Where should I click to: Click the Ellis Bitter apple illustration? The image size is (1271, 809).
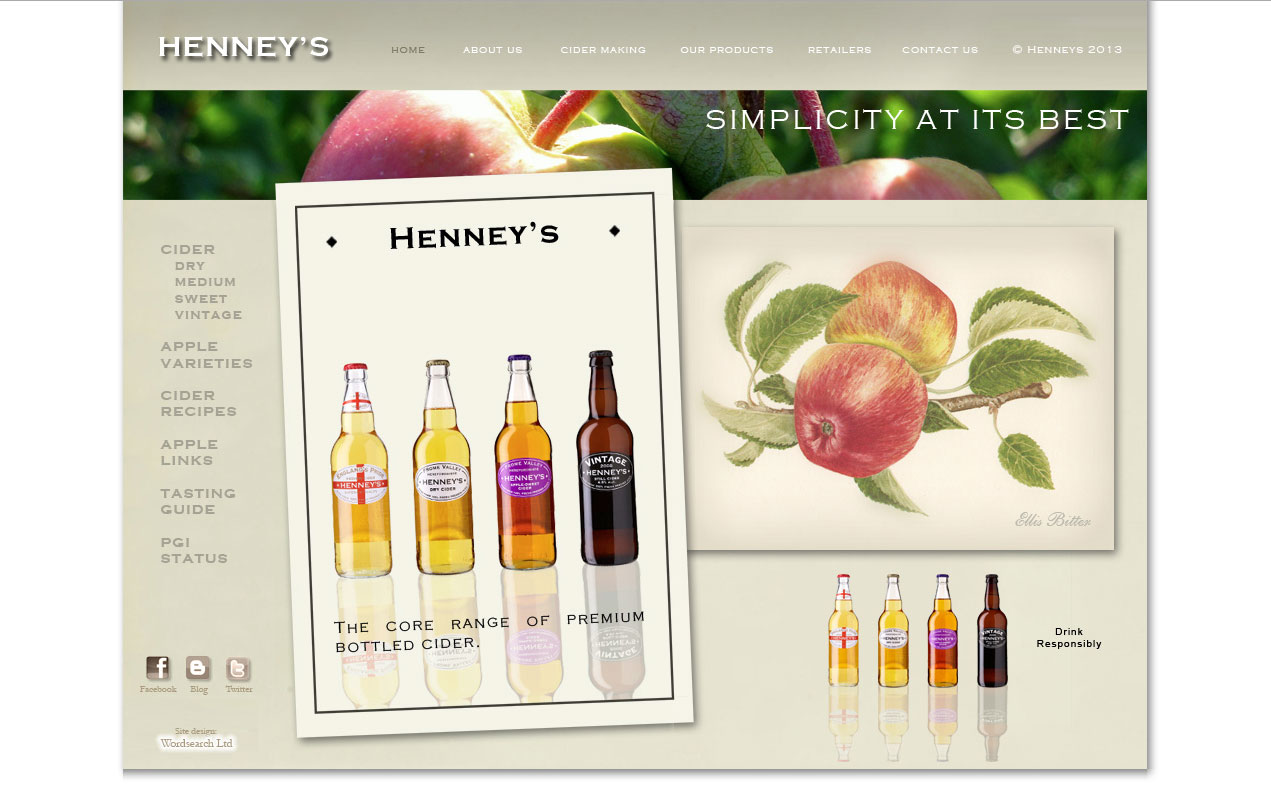click(x=898, y=388)
